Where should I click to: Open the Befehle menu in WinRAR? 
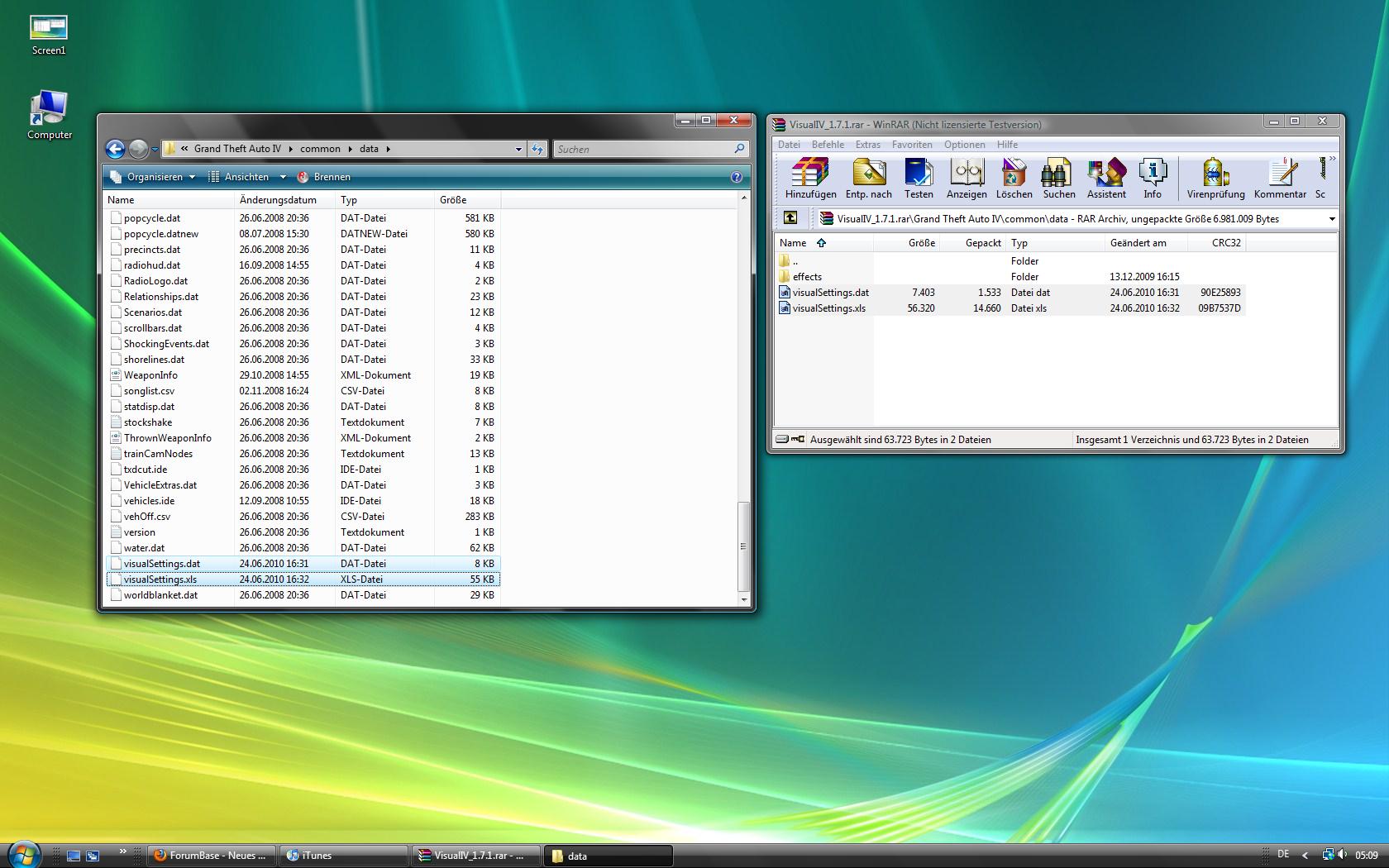[828, 145]
